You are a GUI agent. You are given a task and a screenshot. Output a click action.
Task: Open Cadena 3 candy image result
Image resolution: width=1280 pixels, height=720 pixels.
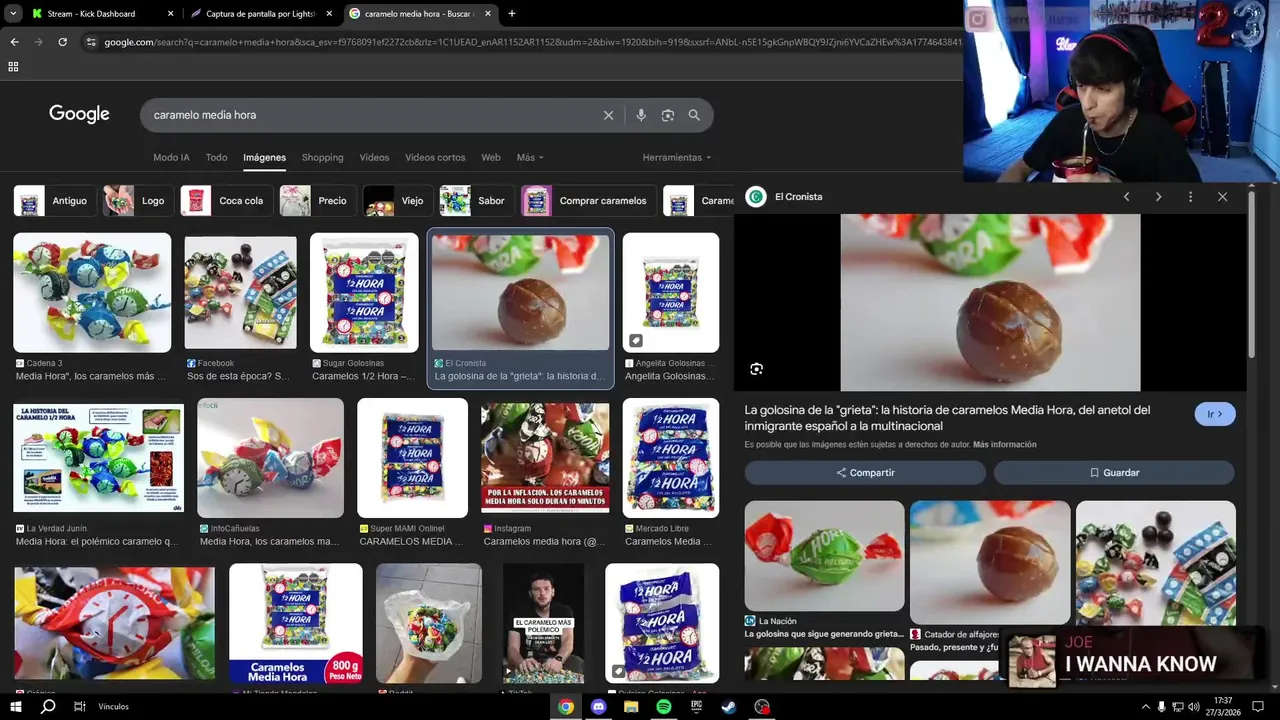(x=92, y=292)
